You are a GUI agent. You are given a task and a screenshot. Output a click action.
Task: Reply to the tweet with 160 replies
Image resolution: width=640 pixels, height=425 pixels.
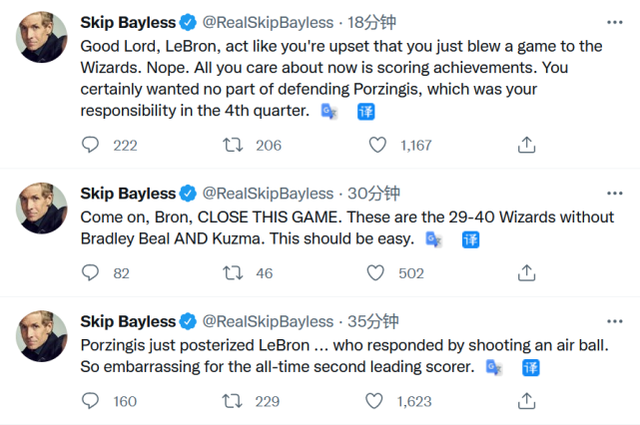(x=91, y=401)
